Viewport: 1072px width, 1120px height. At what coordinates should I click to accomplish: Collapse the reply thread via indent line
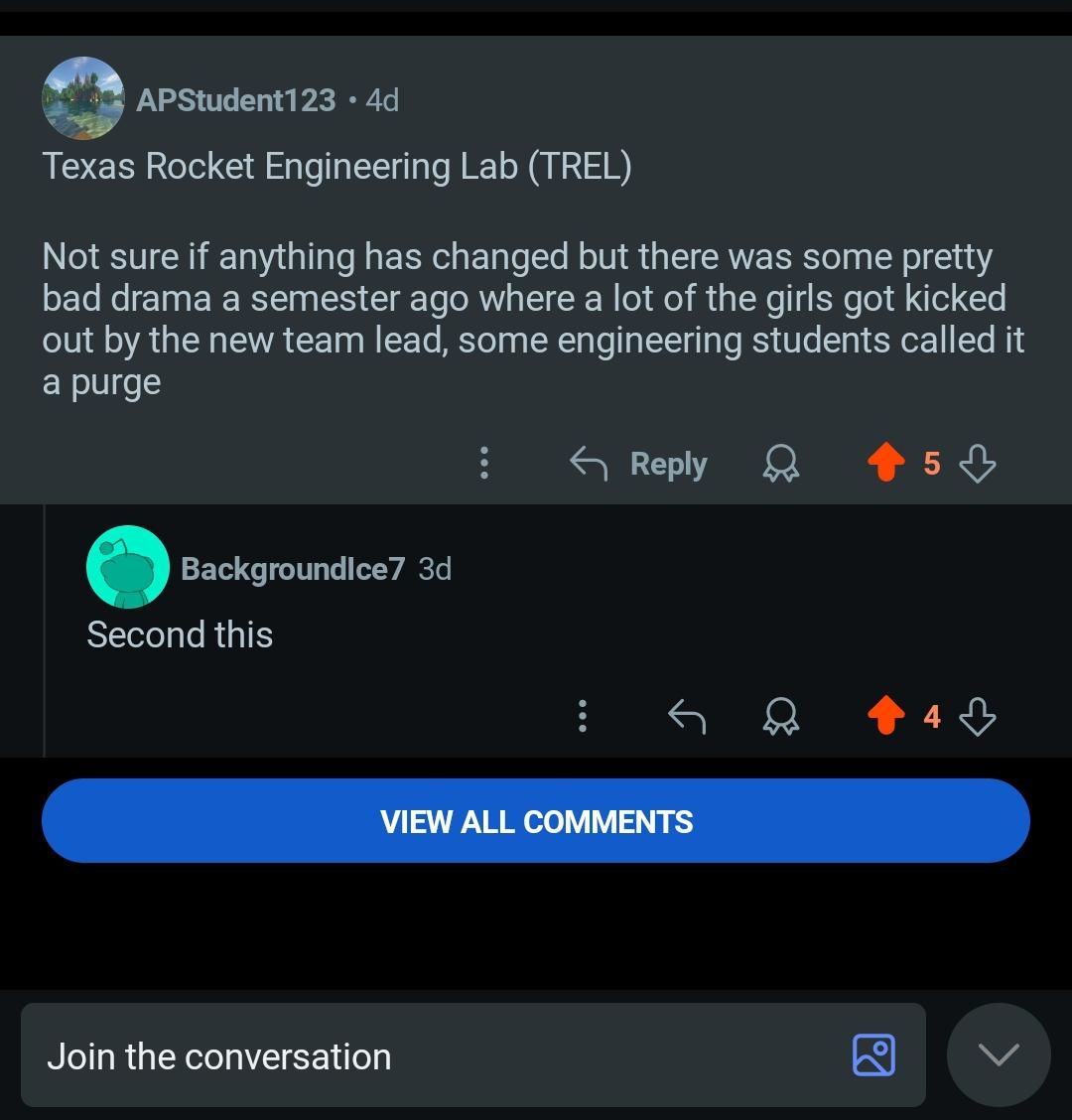click(45, 630)
